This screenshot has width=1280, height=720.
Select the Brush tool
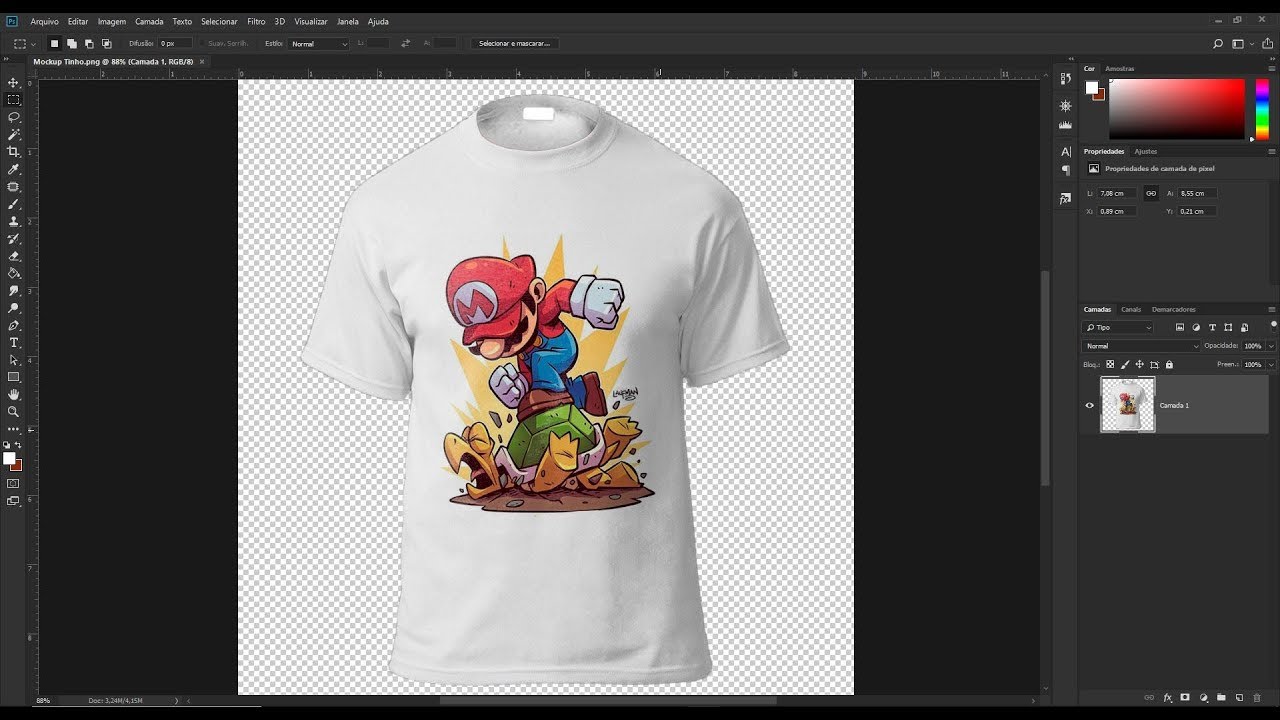[x=14, y=204]
